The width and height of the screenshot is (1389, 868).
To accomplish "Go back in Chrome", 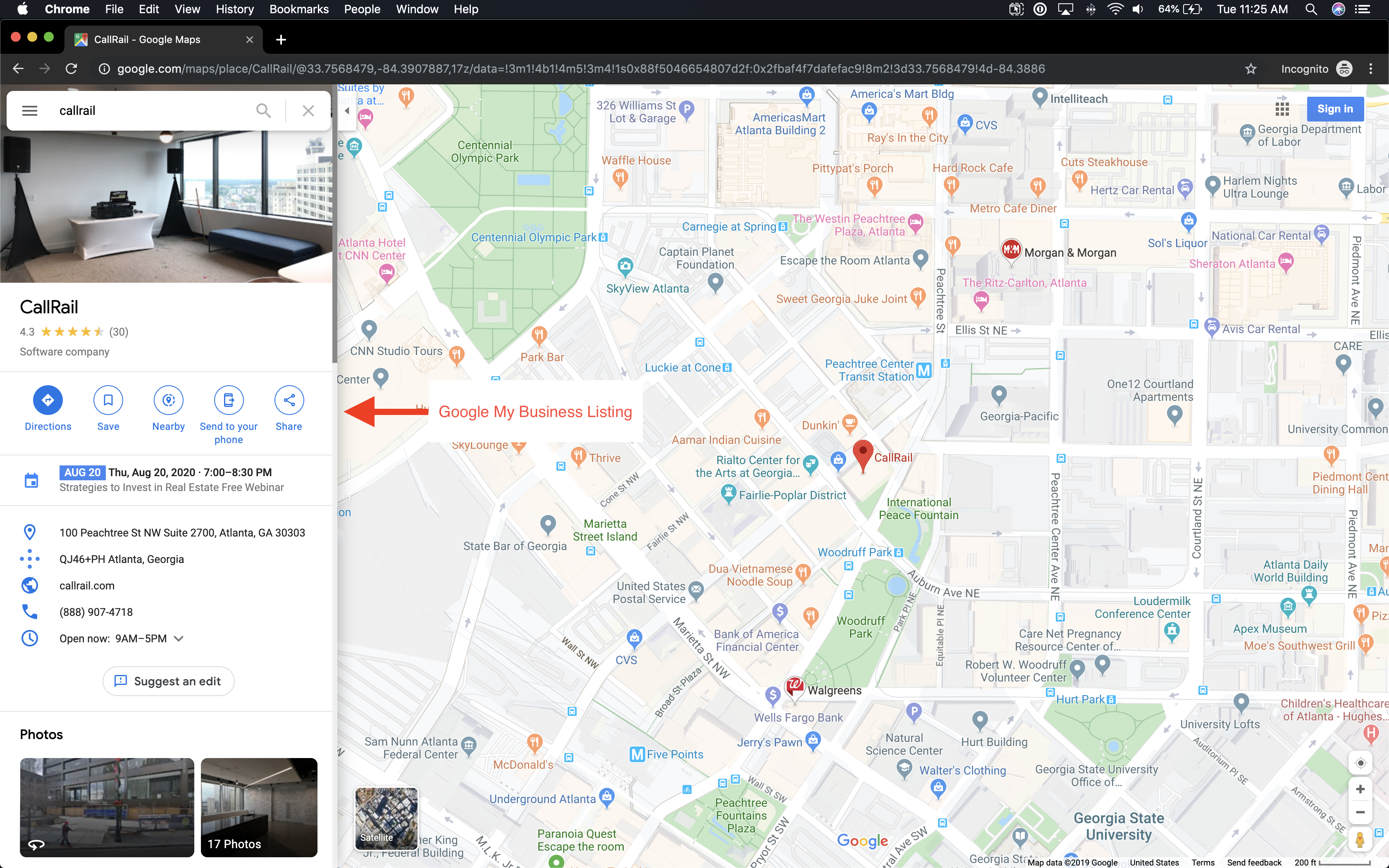I will [x=18, y=69].
